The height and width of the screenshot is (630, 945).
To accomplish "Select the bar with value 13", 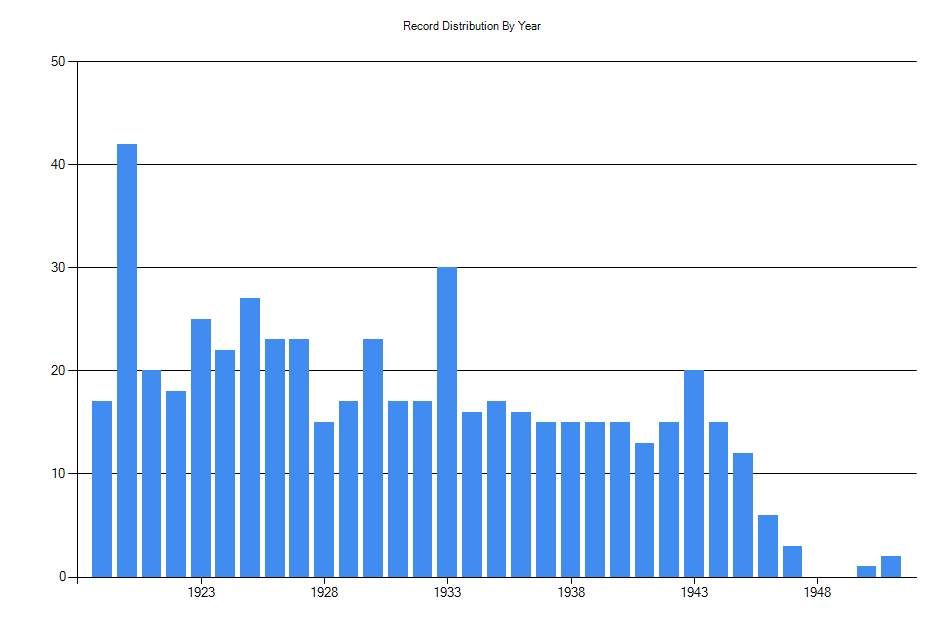I will click(x=644, y=510).
